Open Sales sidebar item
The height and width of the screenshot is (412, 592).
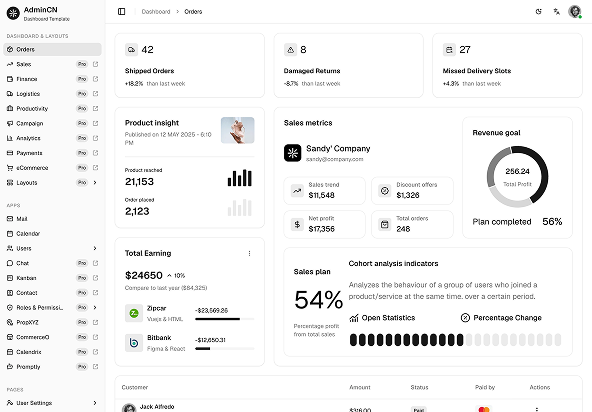click(x=52, y=64)
